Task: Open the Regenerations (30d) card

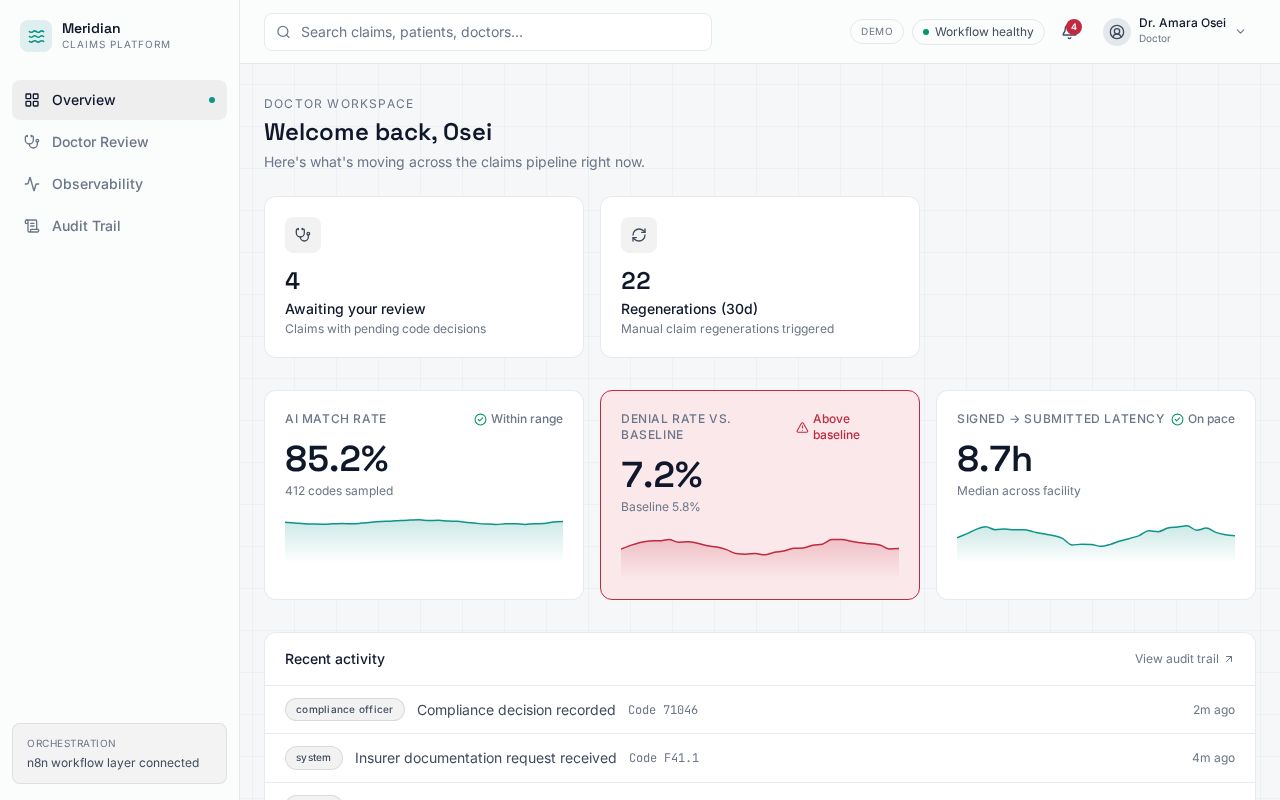Action: [760, 277]
